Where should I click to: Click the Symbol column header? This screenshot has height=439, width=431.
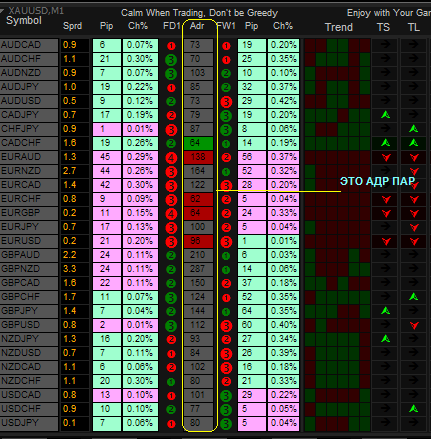[x=24, y=21]
